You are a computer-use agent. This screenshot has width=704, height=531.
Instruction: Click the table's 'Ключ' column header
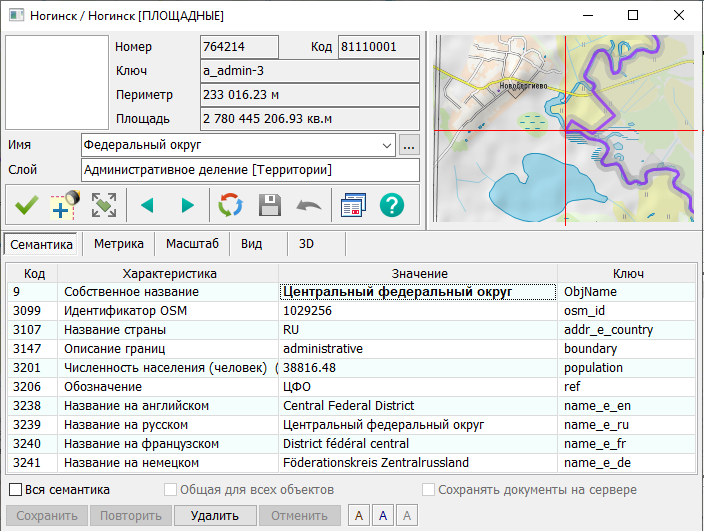coord(628,273)
